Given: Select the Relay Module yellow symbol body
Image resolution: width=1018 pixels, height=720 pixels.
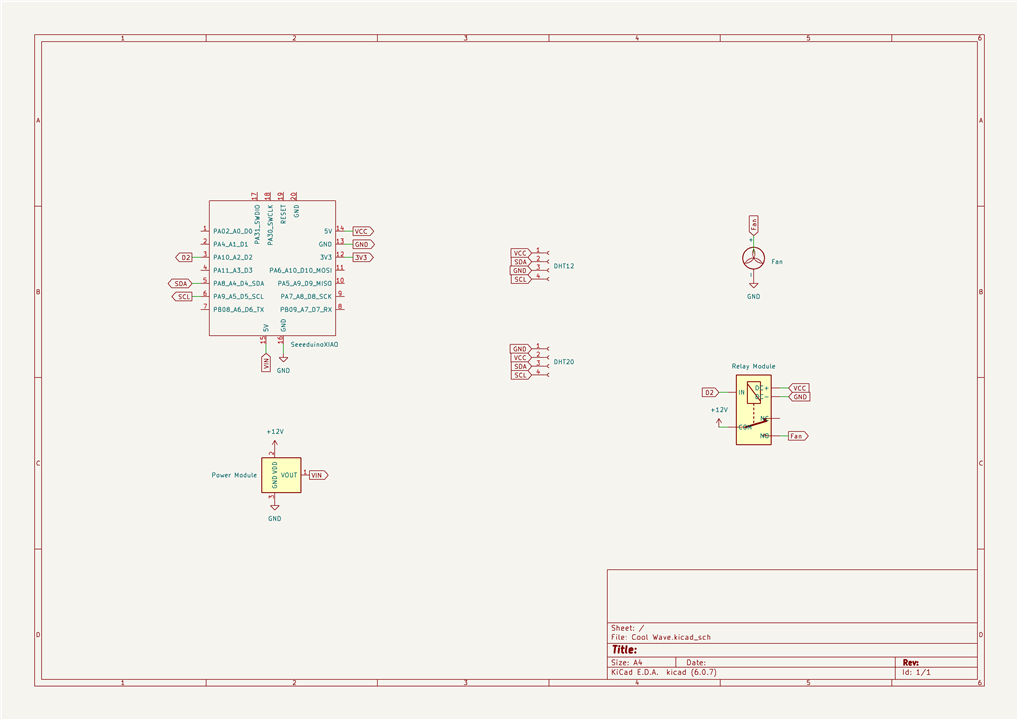Looking at the screenshot, I should 754,410.
